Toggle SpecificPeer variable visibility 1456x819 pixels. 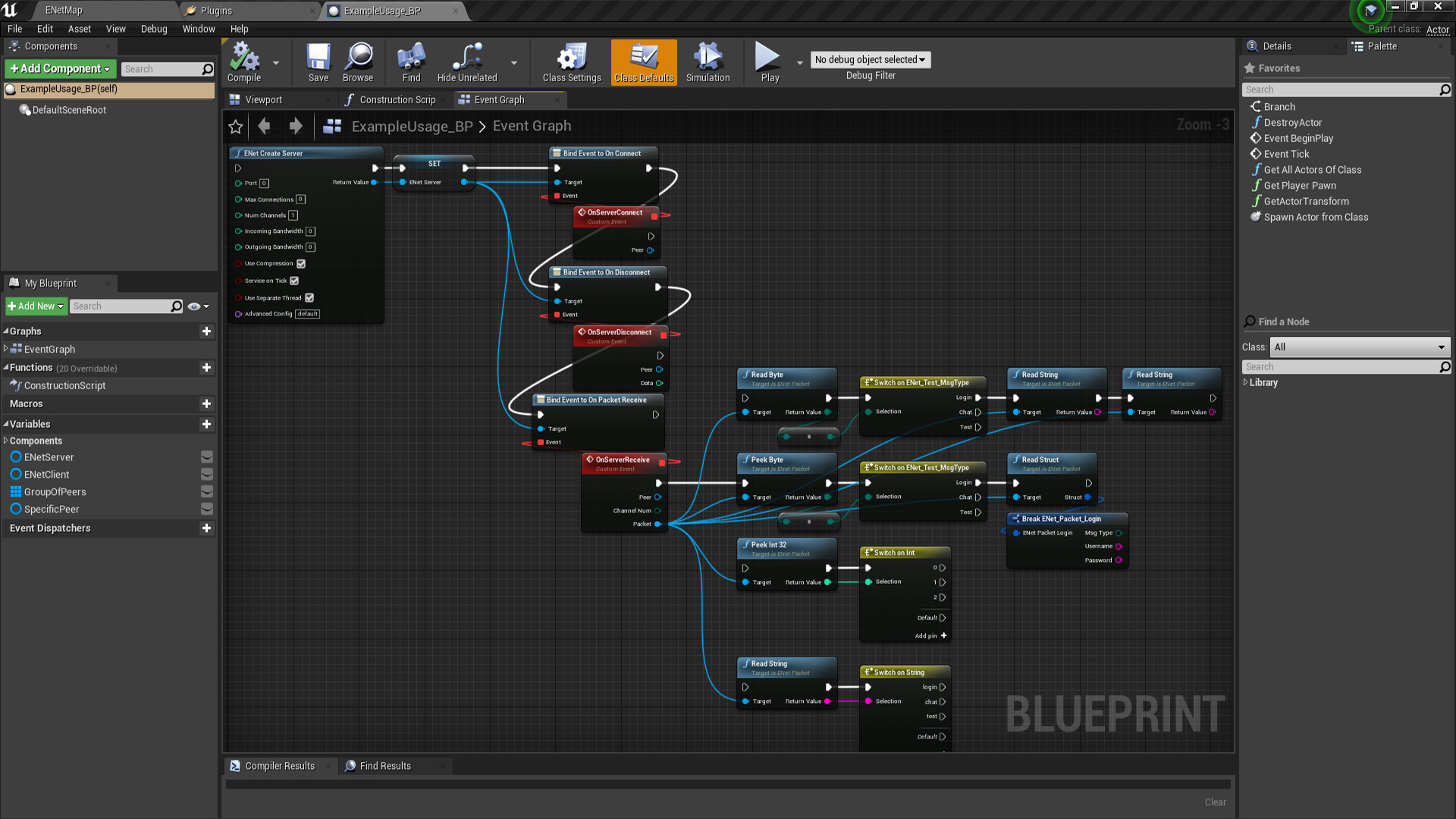pyautogui.click(x=206, y=510)
